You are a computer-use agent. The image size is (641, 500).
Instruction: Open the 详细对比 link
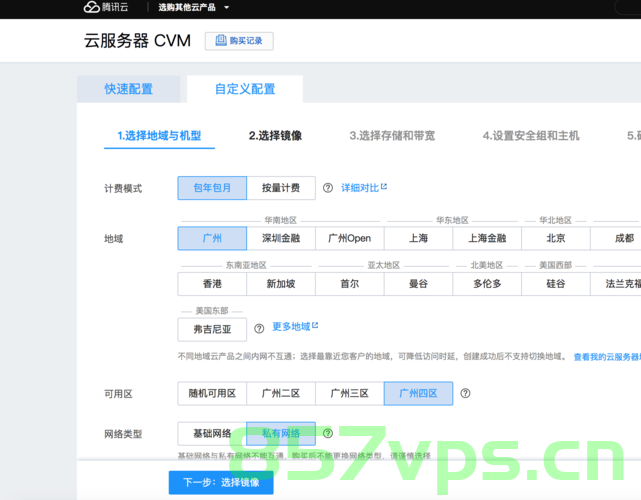tap(364, 188)
